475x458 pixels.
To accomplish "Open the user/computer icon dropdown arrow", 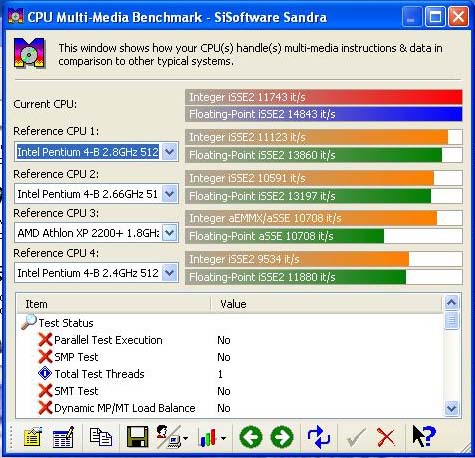I will (186, 438).
